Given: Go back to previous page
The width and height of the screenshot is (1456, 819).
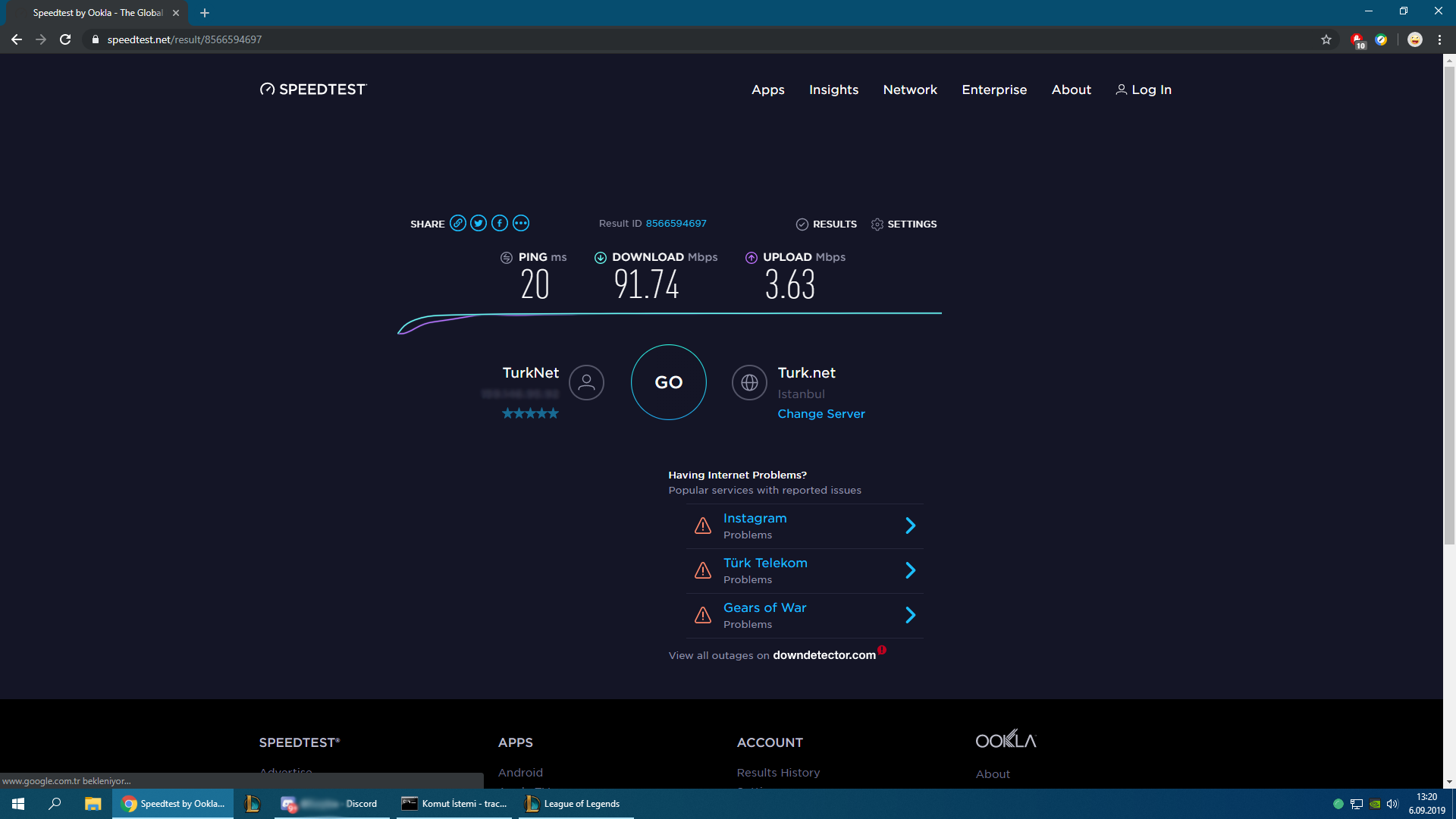Looking at the screenshot, I should tap(17, 39).
